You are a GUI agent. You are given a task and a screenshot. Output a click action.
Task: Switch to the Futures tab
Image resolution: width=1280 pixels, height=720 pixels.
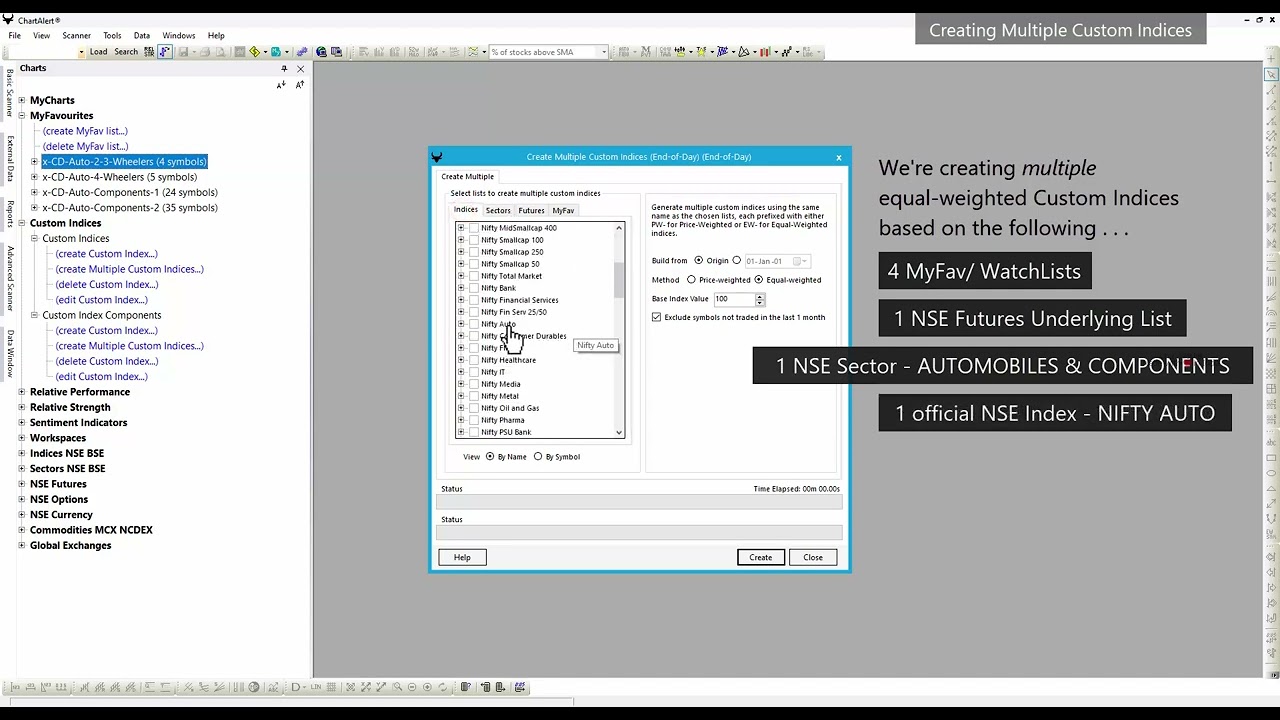point(531,210)
